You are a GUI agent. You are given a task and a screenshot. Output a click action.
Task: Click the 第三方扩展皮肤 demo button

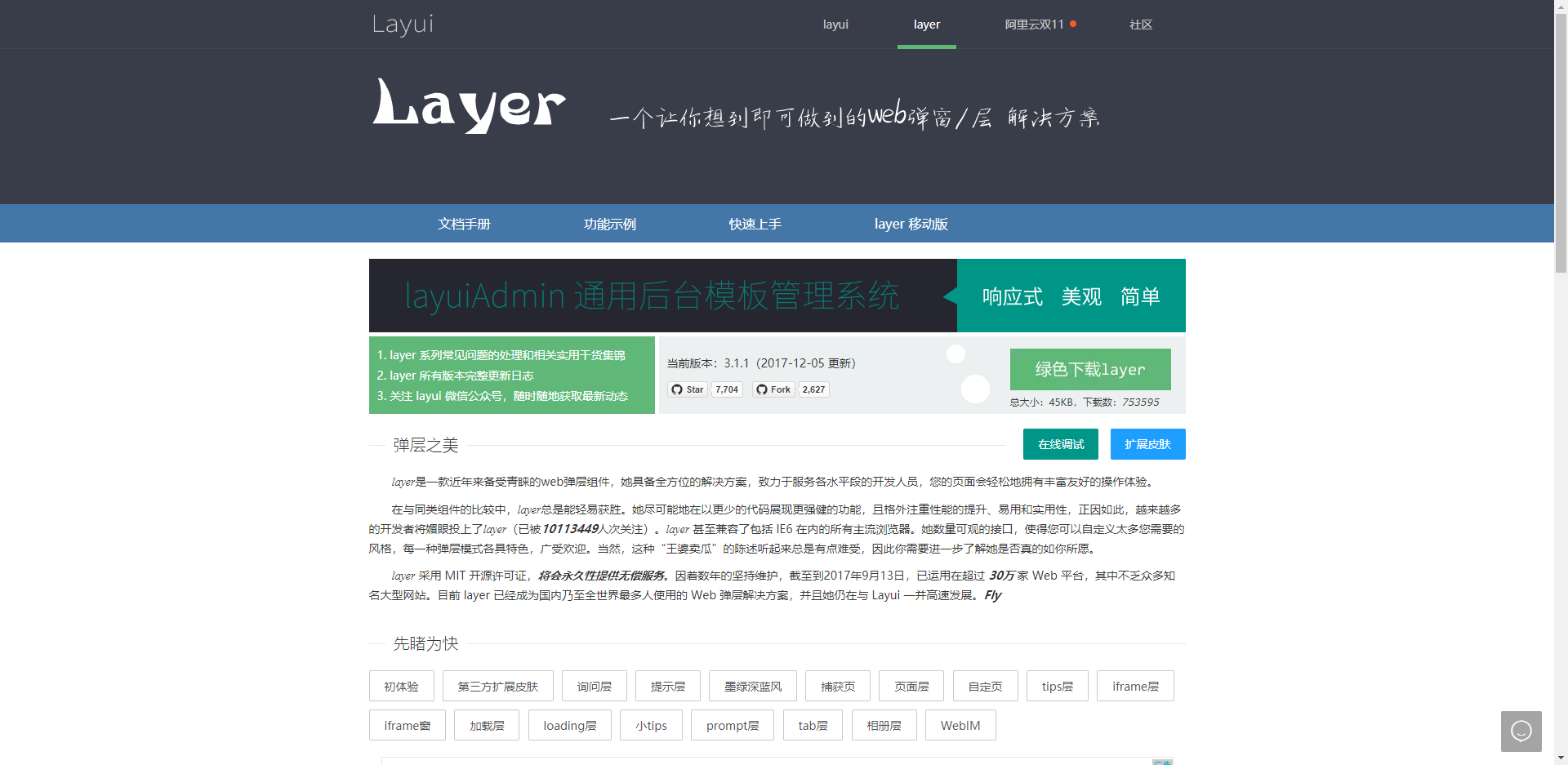[x=498, y=686]
